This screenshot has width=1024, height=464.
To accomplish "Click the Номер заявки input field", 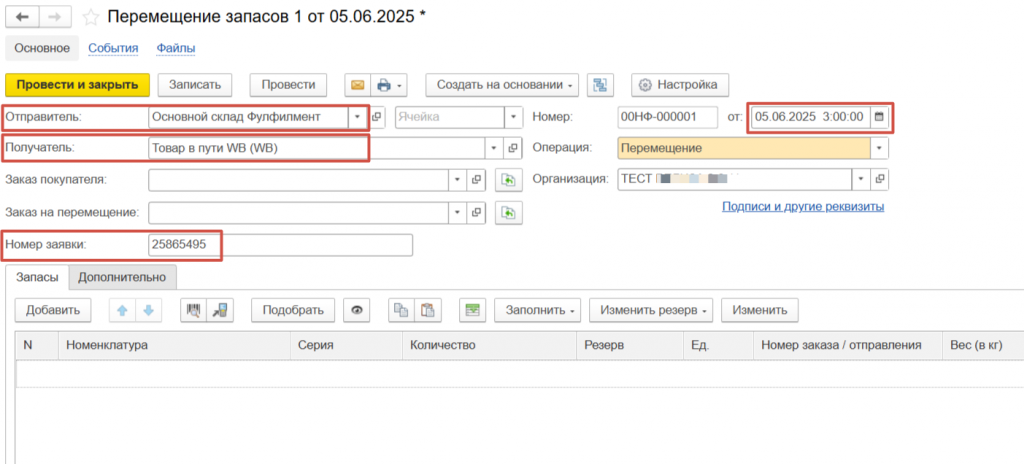I will 279,245.
